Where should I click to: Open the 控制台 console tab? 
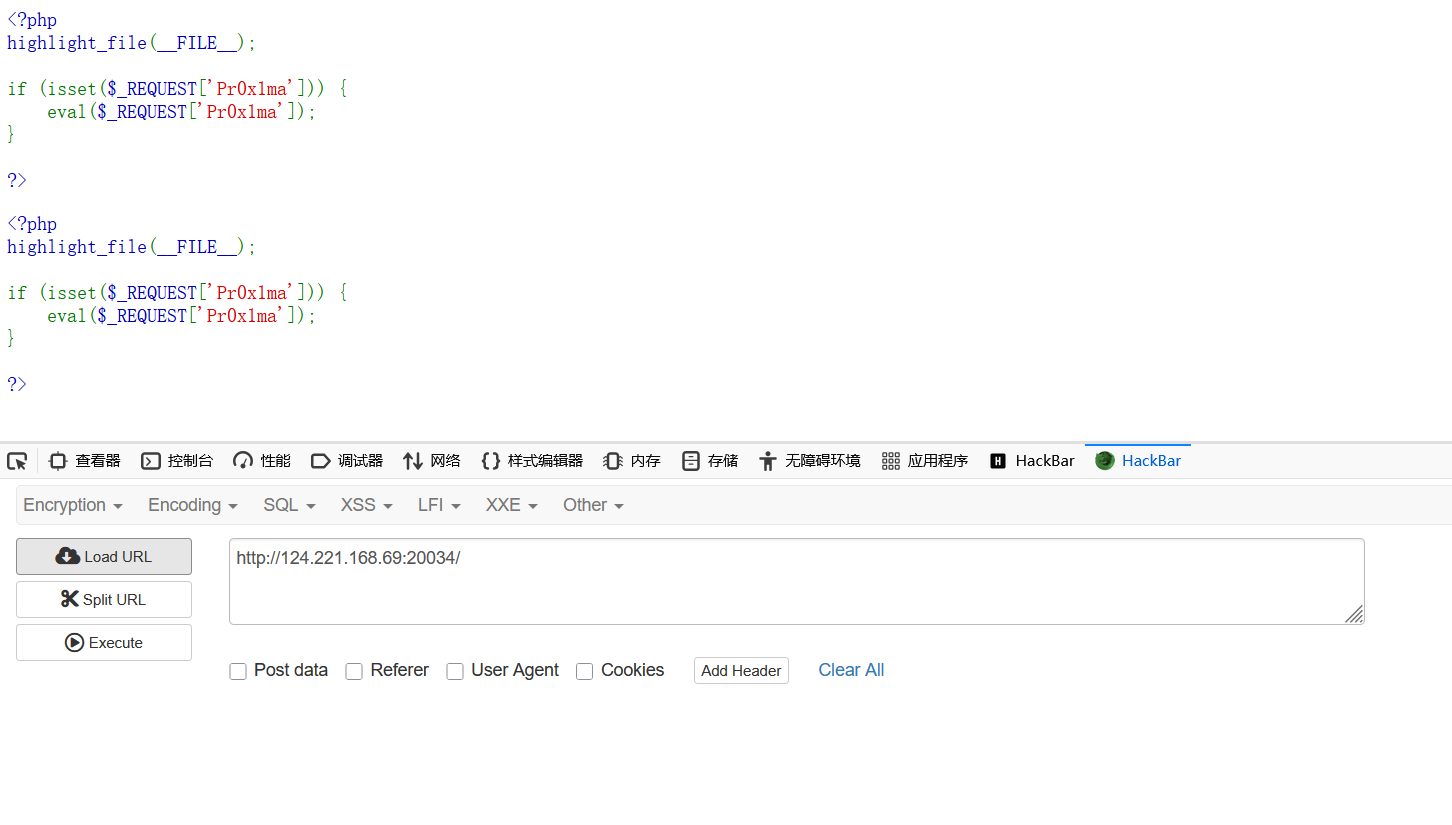tap(177, 461)
